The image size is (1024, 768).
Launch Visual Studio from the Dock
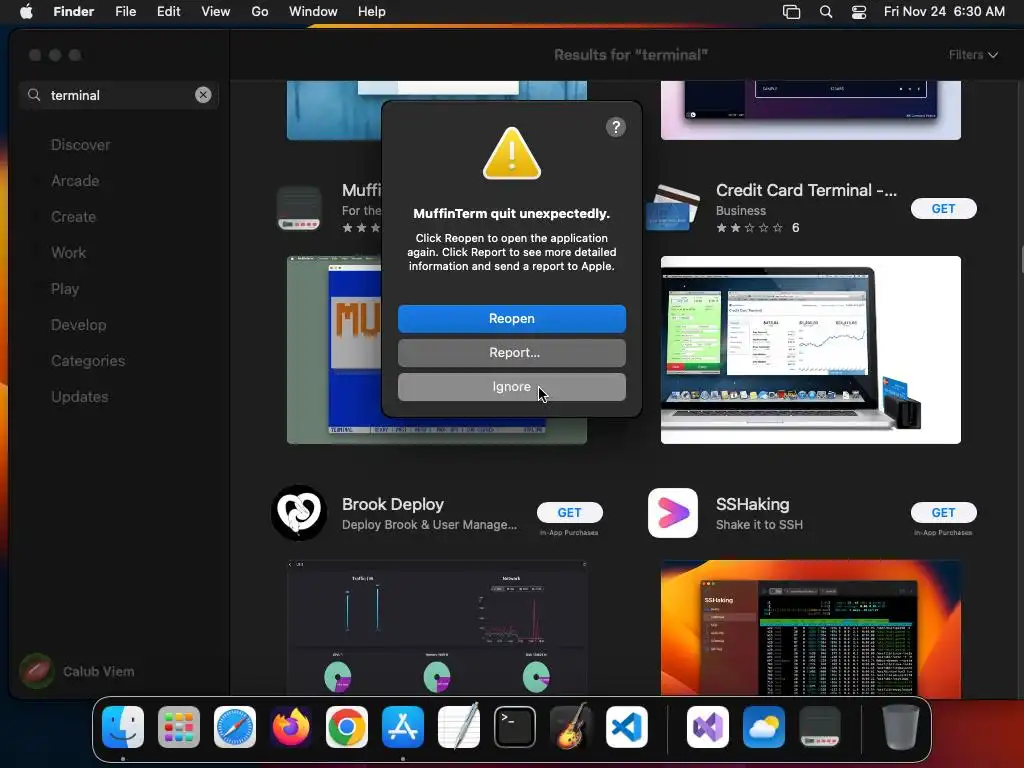(x=708, y=727)
